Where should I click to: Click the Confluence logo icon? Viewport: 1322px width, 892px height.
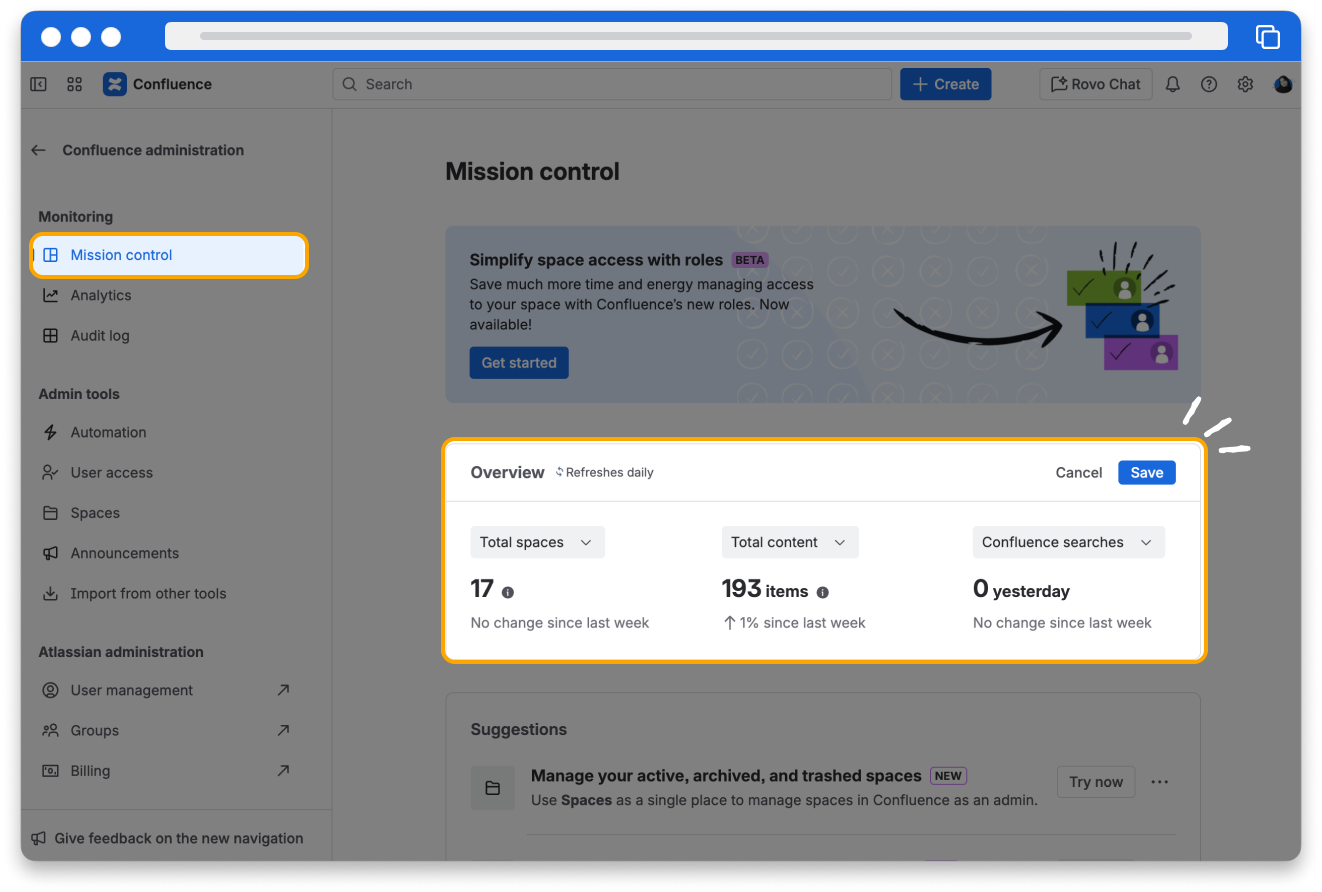[x=115, y=84]
